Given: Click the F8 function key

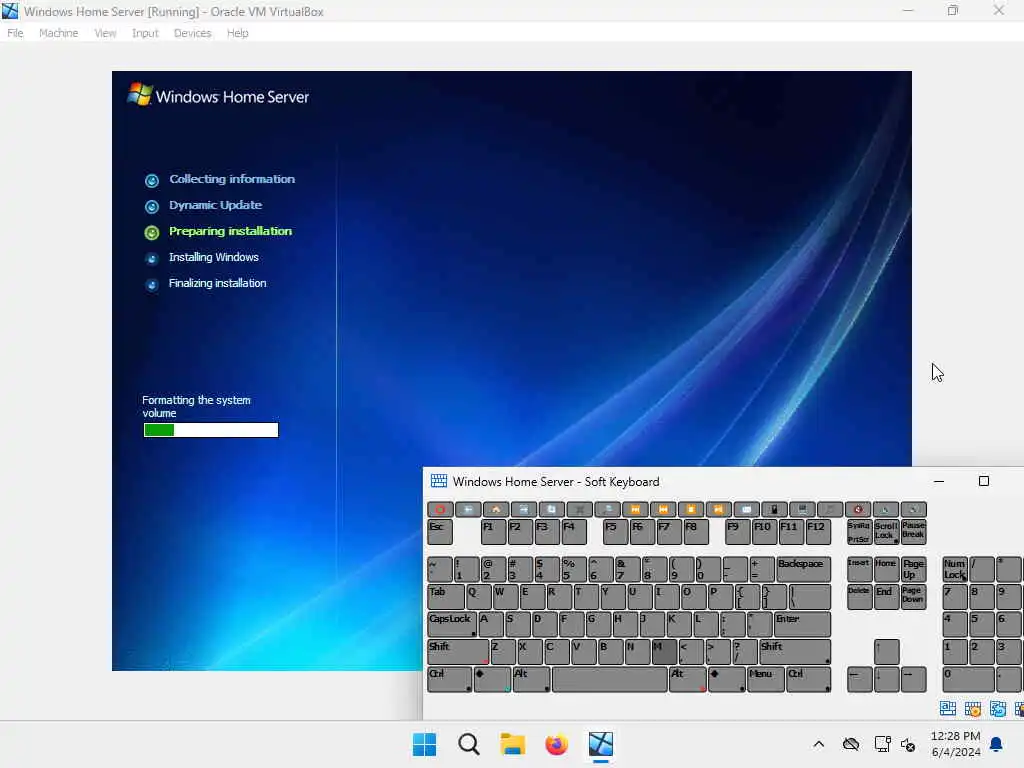Looking at the screenshot, I should 696,532.
